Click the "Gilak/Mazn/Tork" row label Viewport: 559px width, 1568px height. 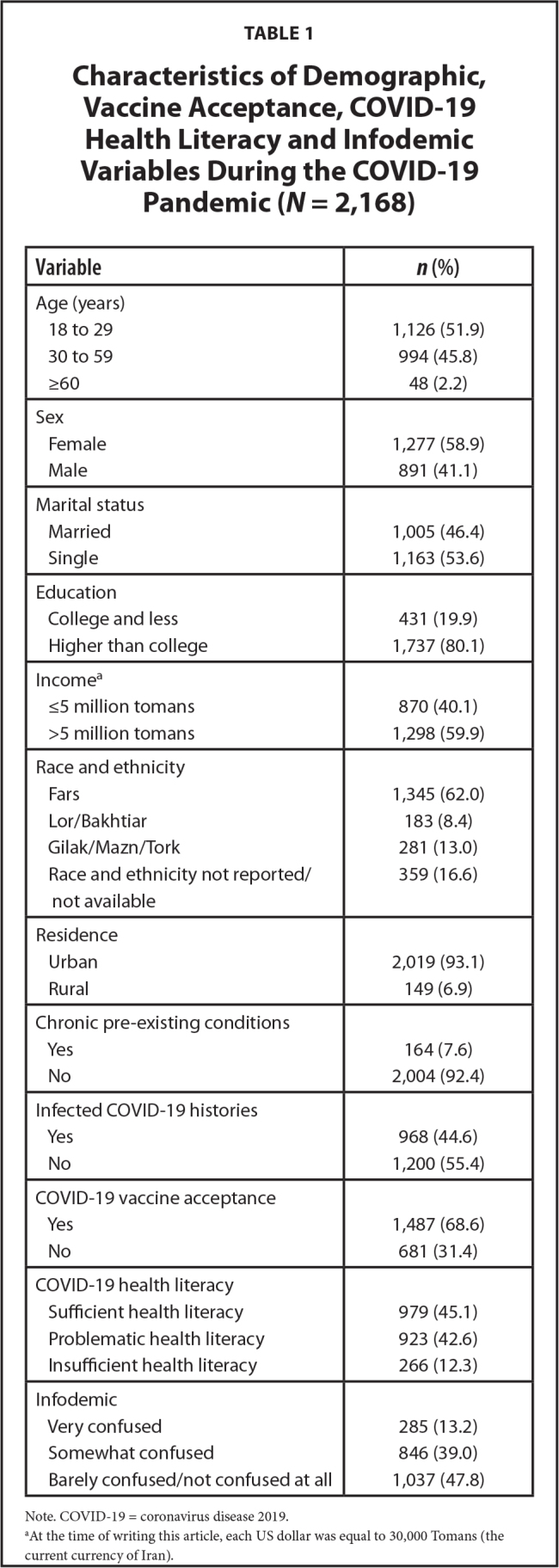pos(114,847)
